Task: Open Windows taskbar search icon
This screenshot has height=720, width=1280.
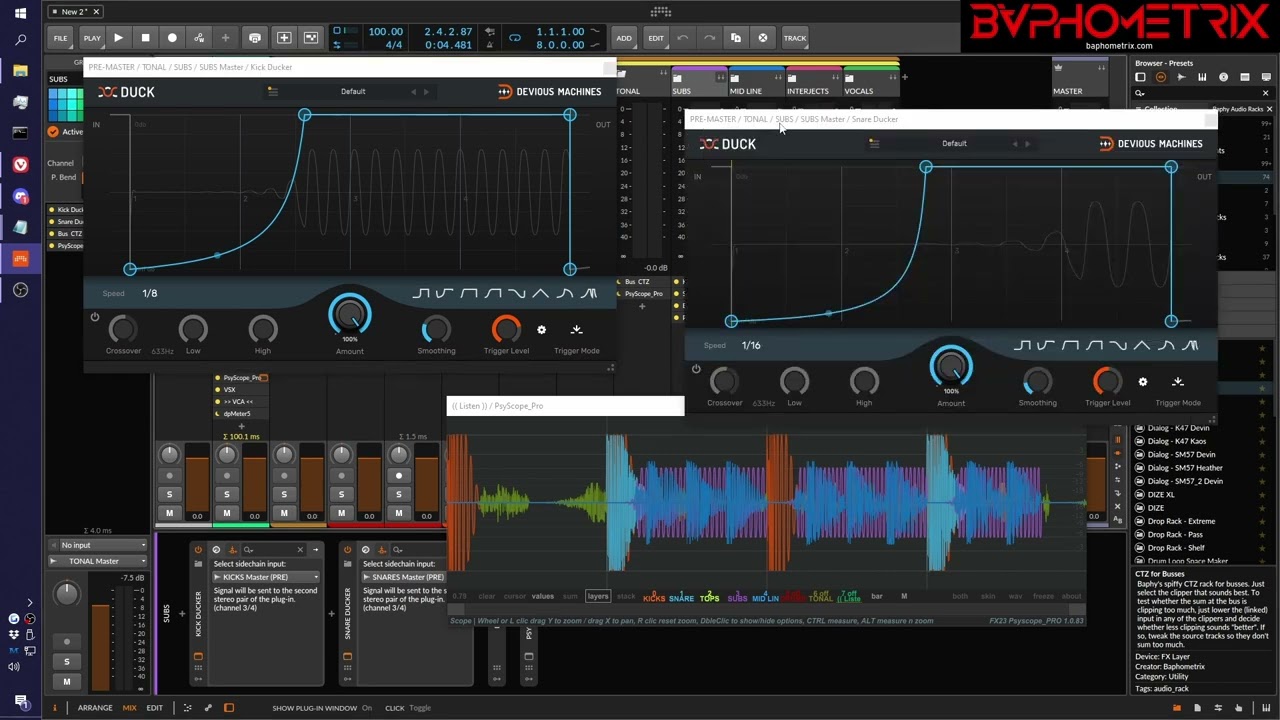Action: 20,40
